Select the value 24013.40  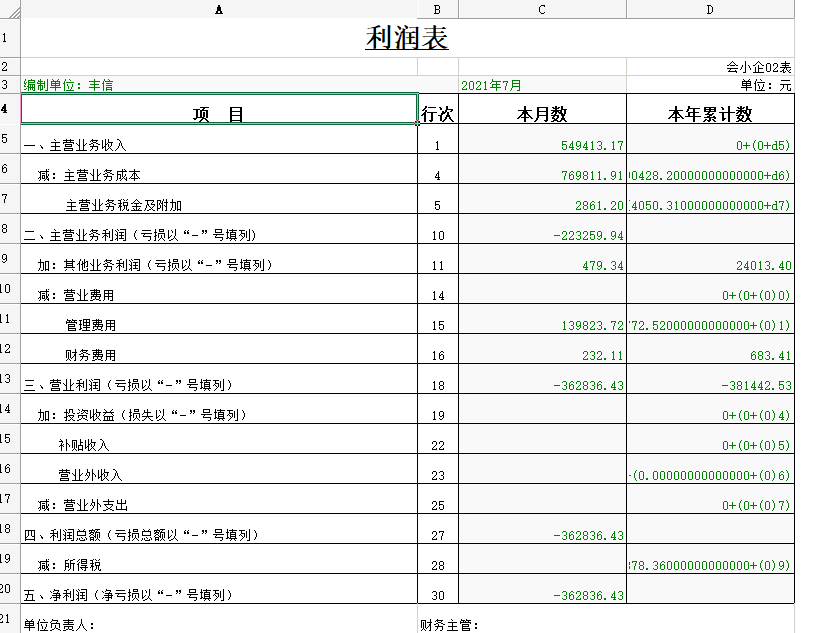(x=710, y=259)
